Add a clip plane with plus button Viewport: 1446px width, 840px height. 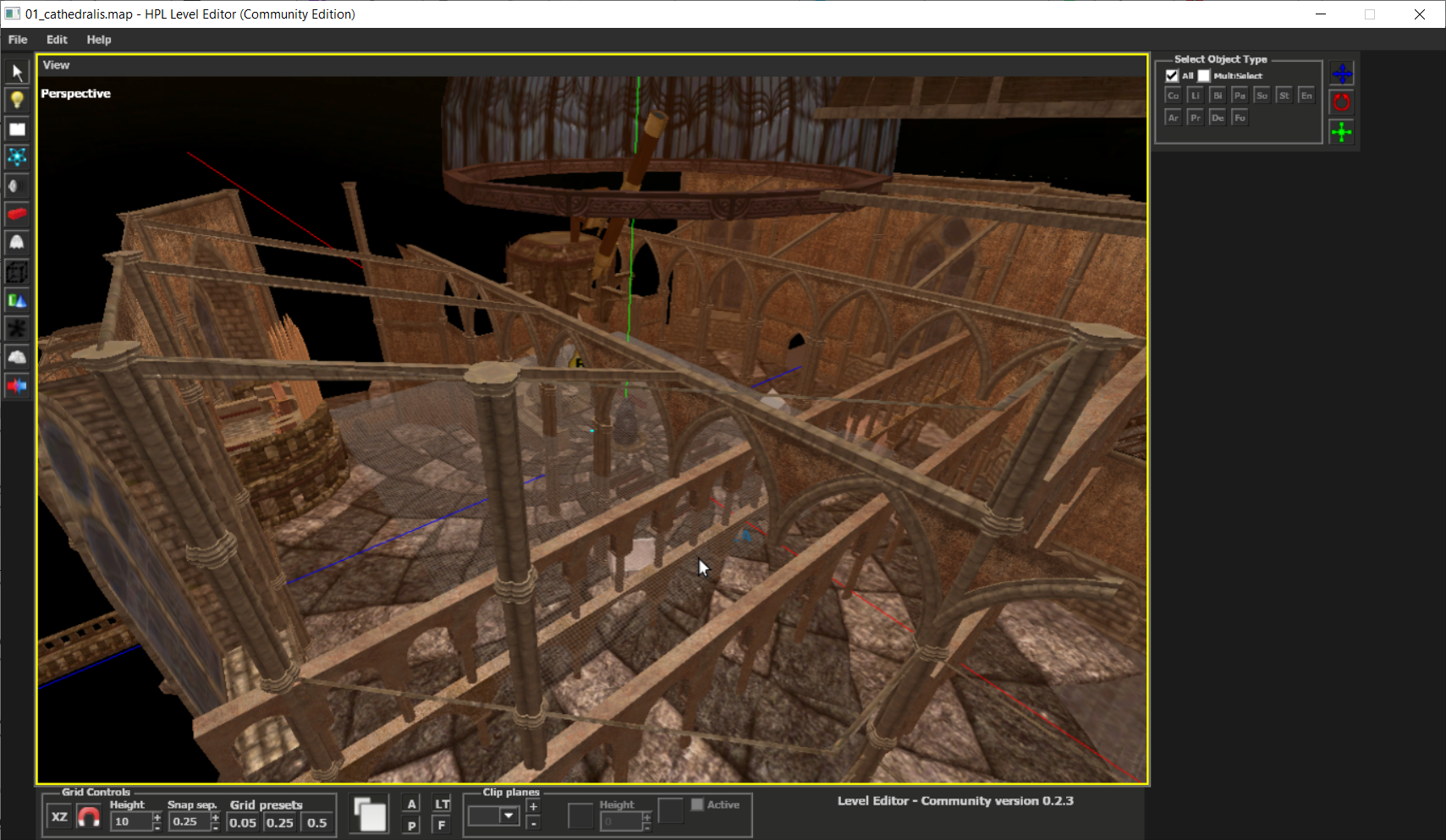pos(533,807)
